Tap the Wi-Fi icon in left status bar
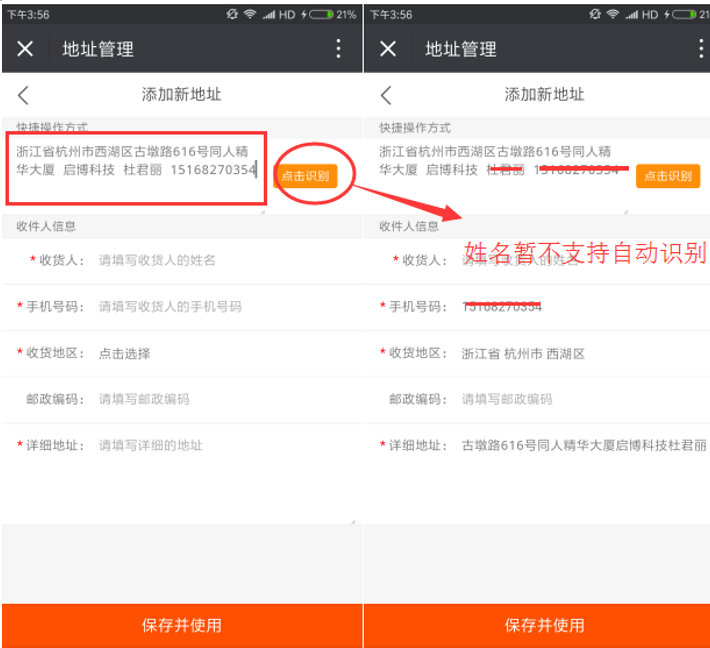710x648 pixels. tap(248, 14)
